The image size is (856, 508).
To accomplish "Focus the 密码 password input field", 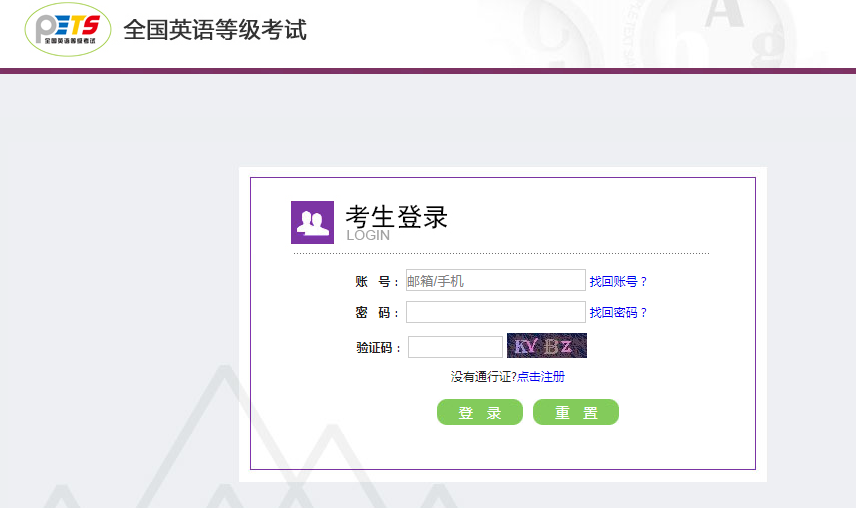I will (495, 312).
